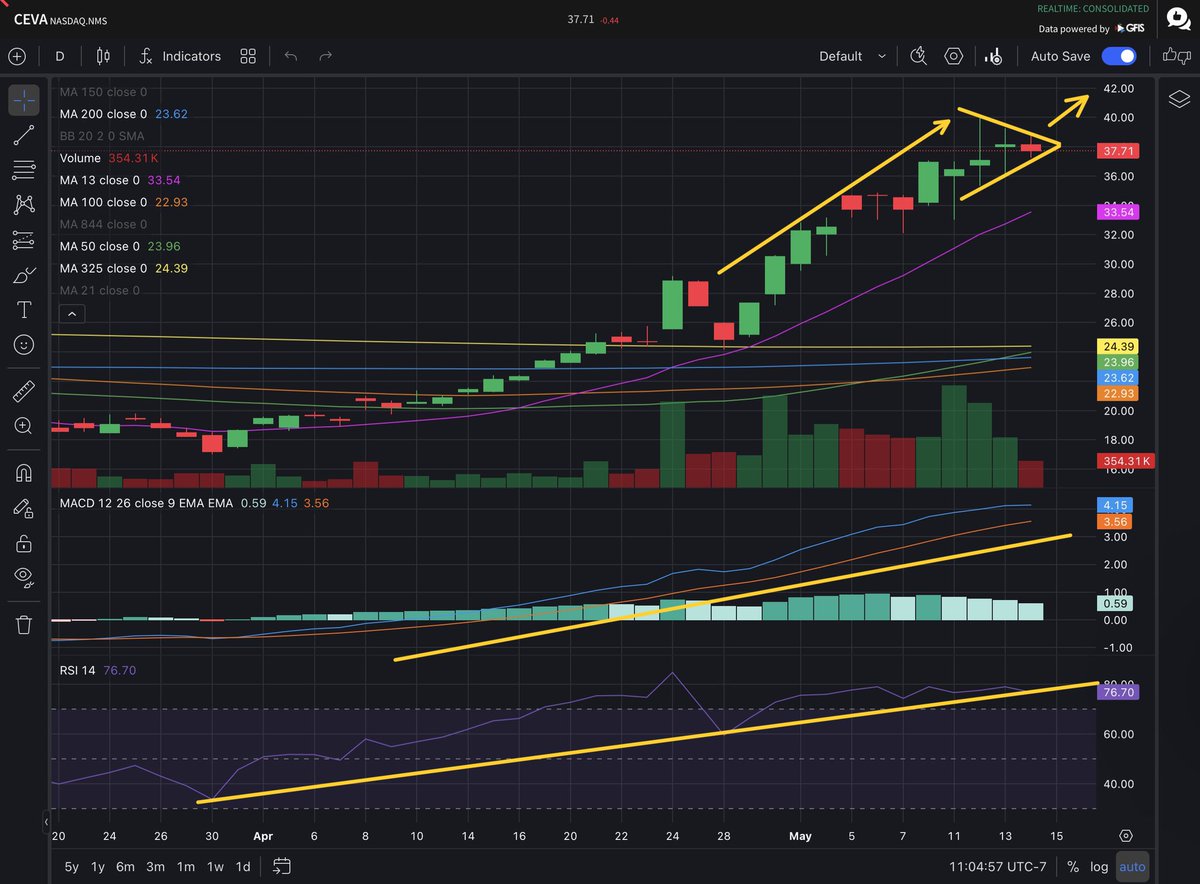The width and height of the screenshot is (1200, 884).
Task: Open the candlestick chart style menu
Action: [x=103, y=56]
